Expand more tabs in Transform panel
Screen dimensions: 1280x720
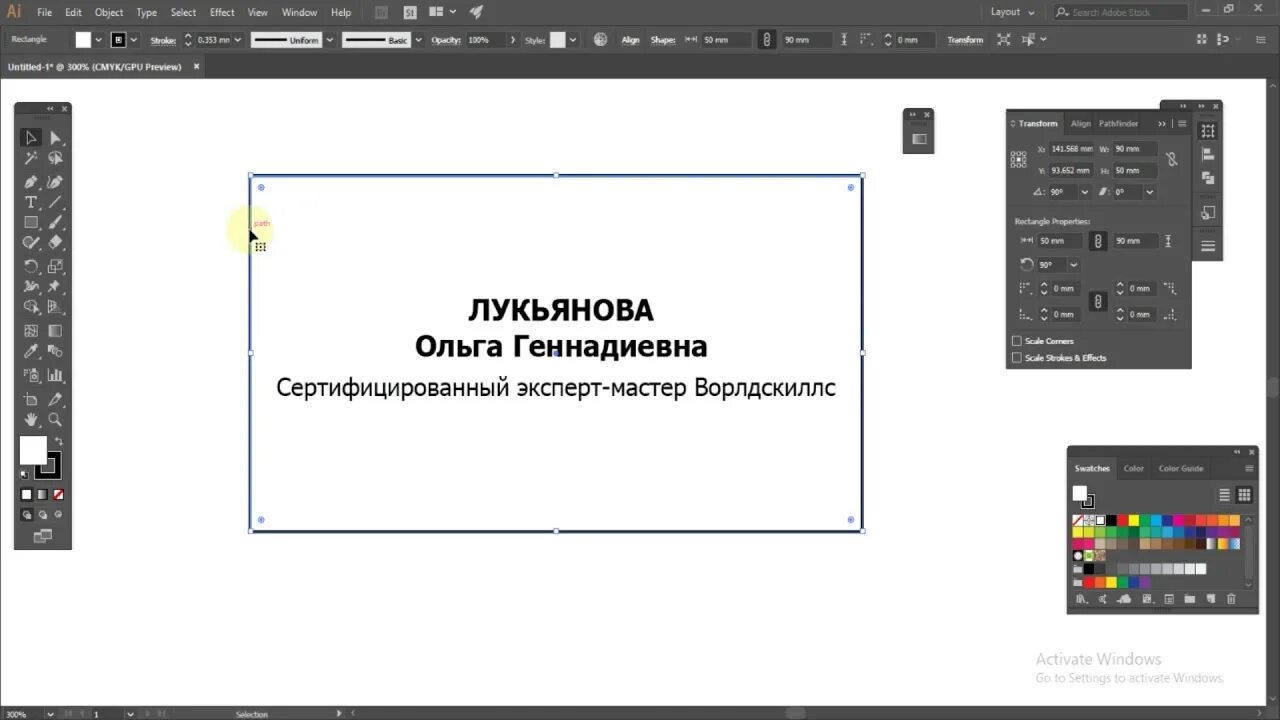point(1162,124)
